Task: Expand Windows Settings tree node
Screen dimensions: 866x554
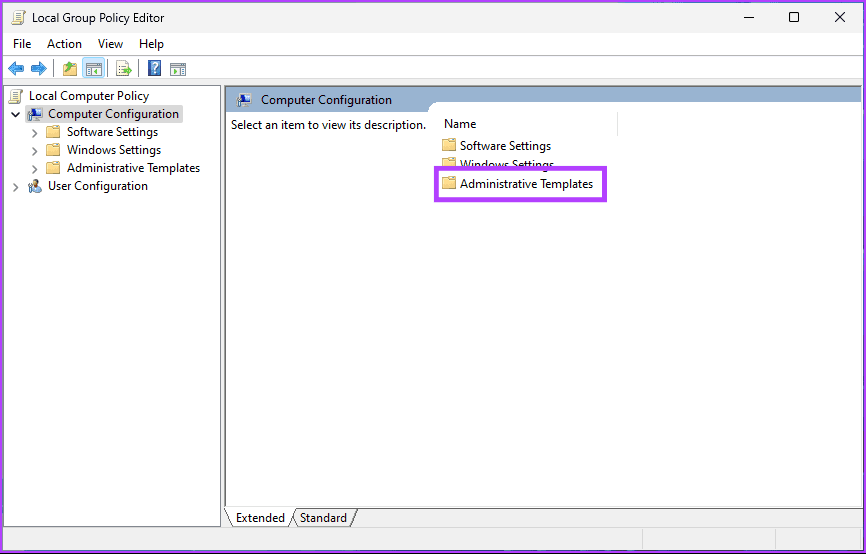Action: (34, 151)
